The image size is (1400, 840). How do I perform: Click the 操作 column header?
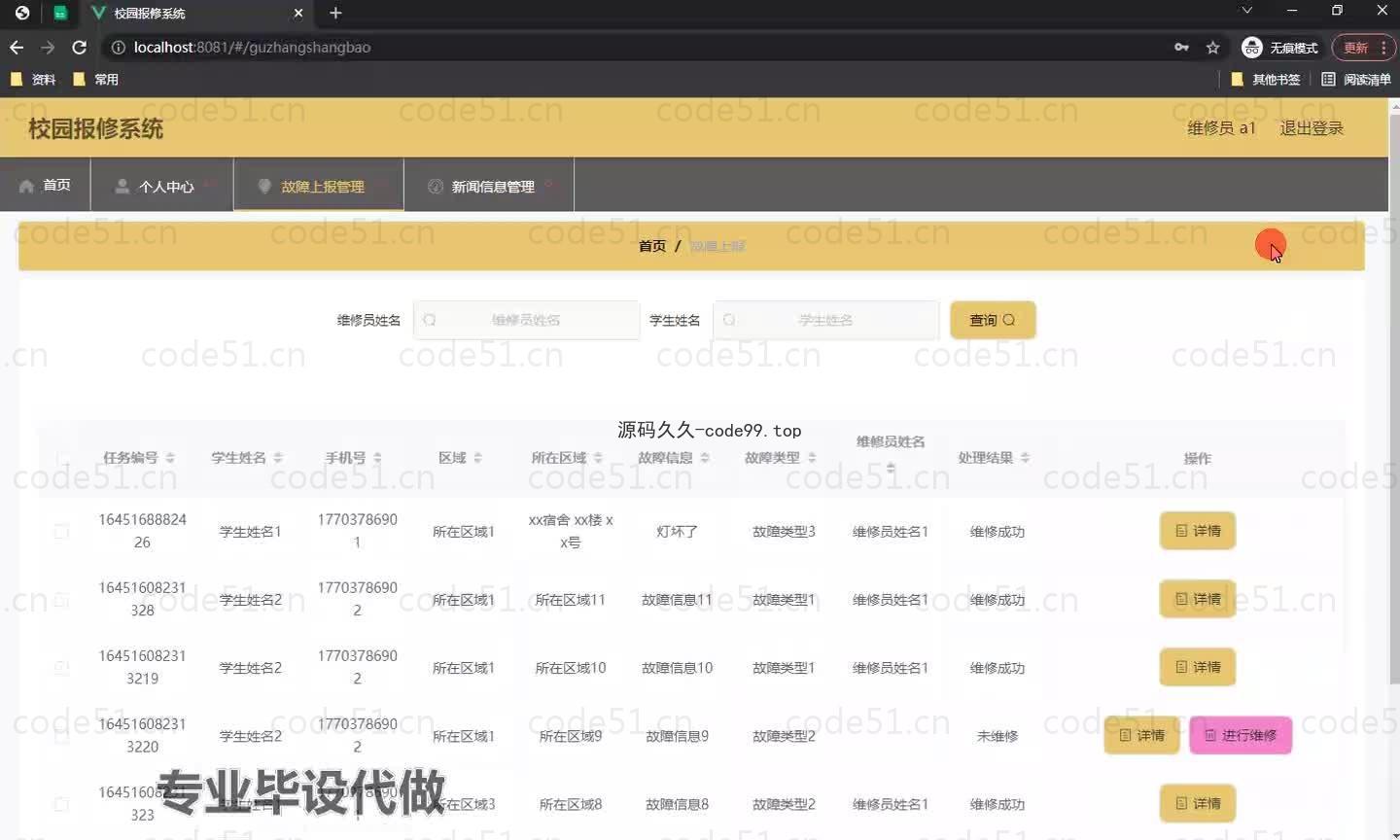tap(1197, 458)
